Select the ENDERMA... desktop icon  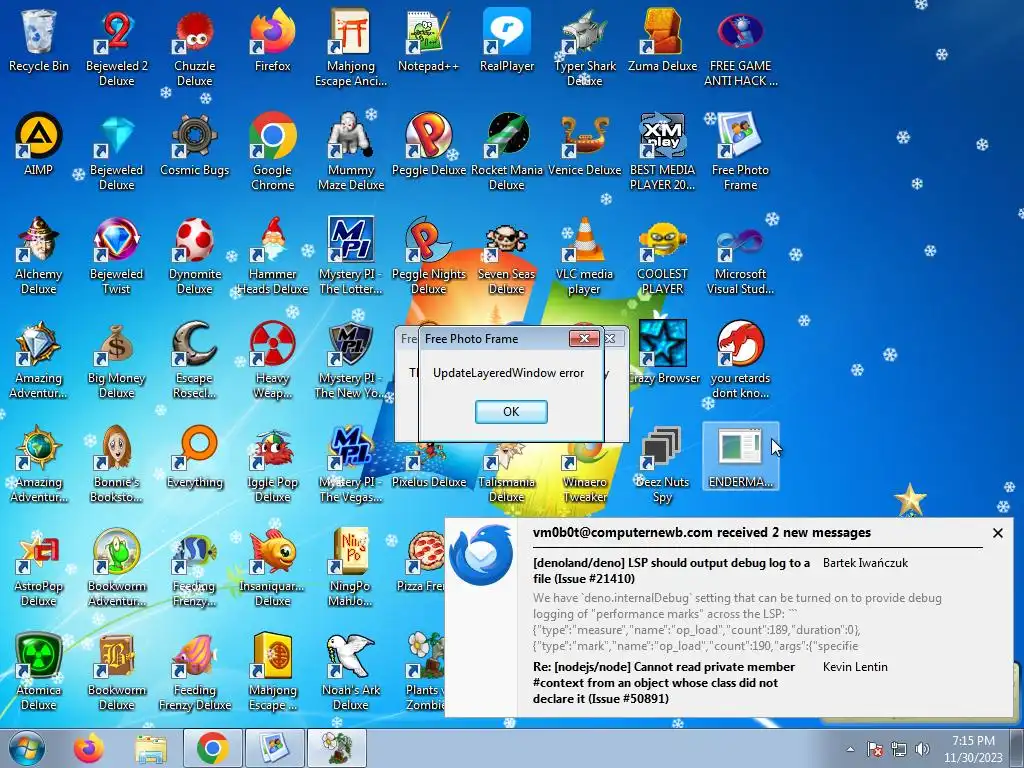[741, 458]
